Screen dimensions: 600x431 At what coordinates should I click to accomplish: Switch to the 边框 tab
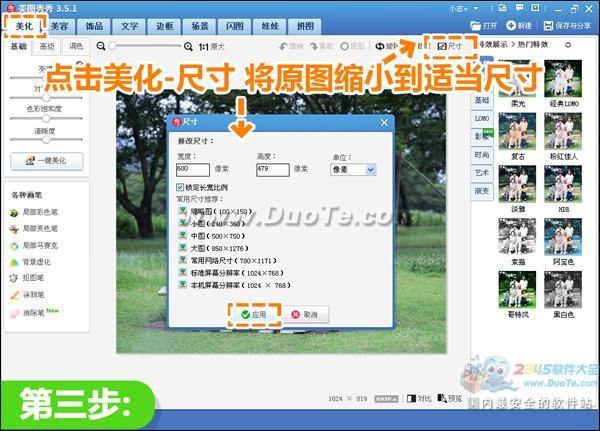(x=165, y=26)
